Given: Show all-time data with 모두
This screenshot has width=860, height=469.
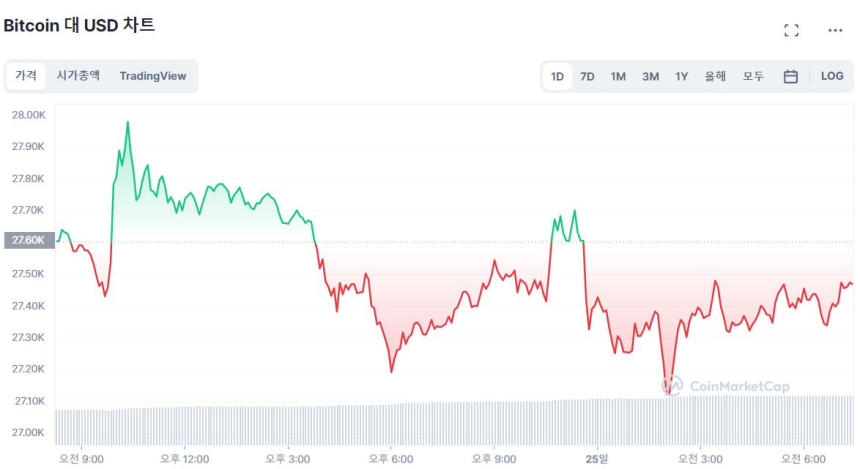Looking at the screenshot, I should (753, 76).
